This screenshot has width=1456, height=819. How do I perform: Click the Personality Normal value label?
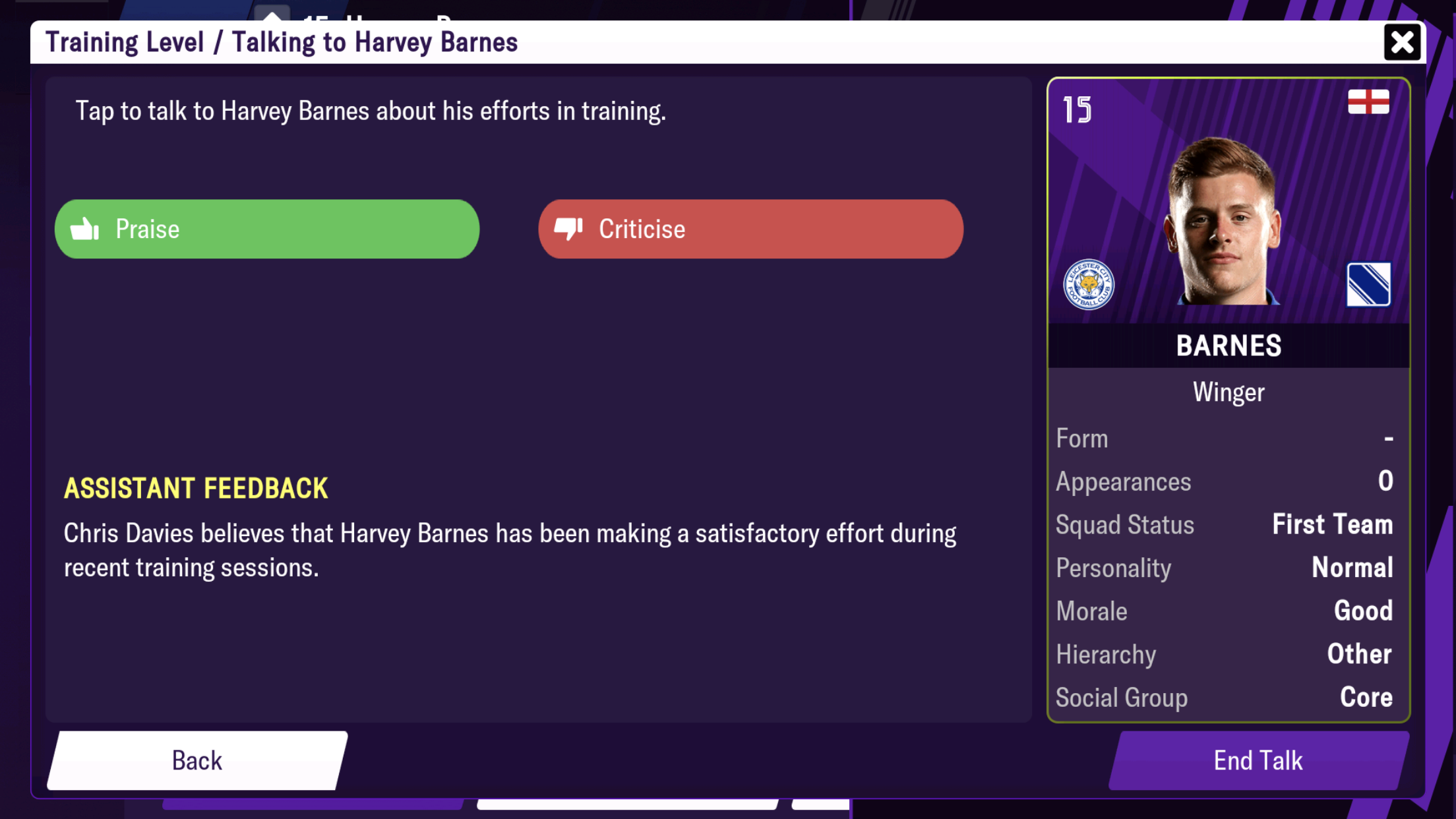(x=1352, y=568)
